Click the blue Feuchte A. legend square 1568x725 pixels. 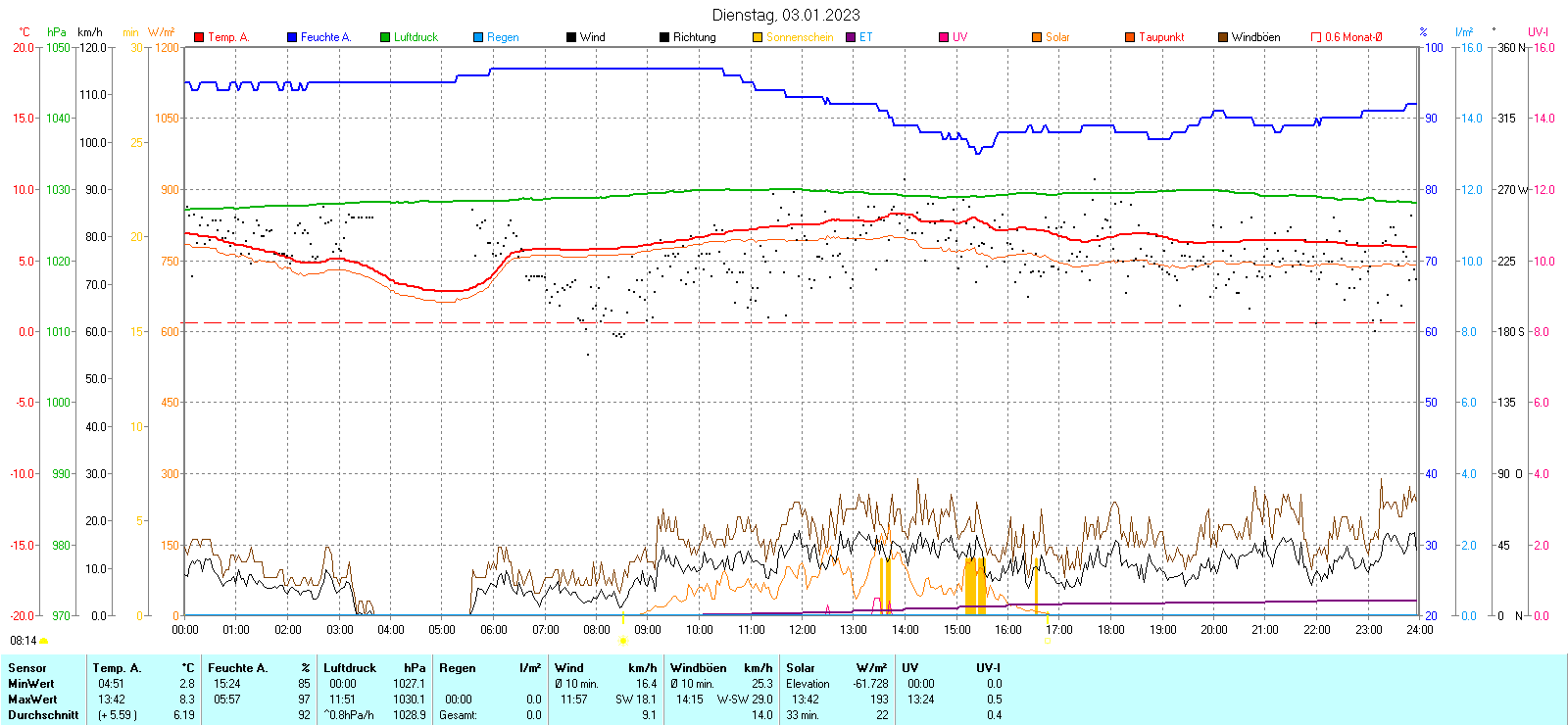coord(292,37)
